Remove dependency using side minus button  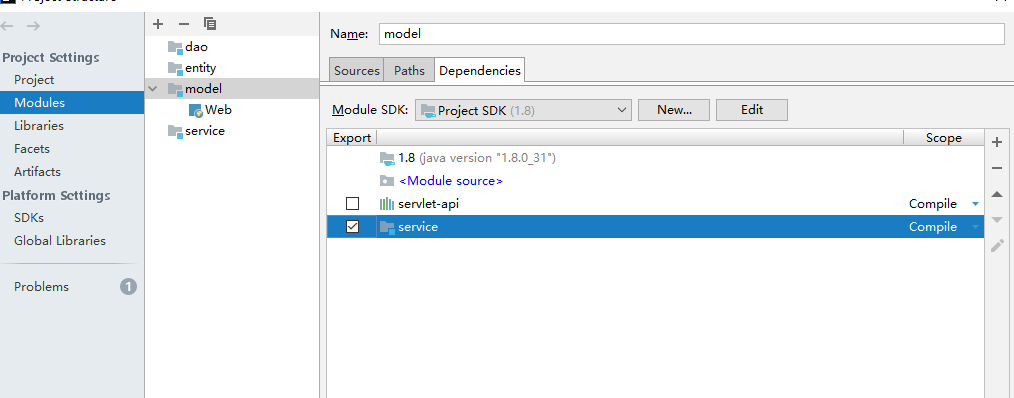click(x=997, y=168)
